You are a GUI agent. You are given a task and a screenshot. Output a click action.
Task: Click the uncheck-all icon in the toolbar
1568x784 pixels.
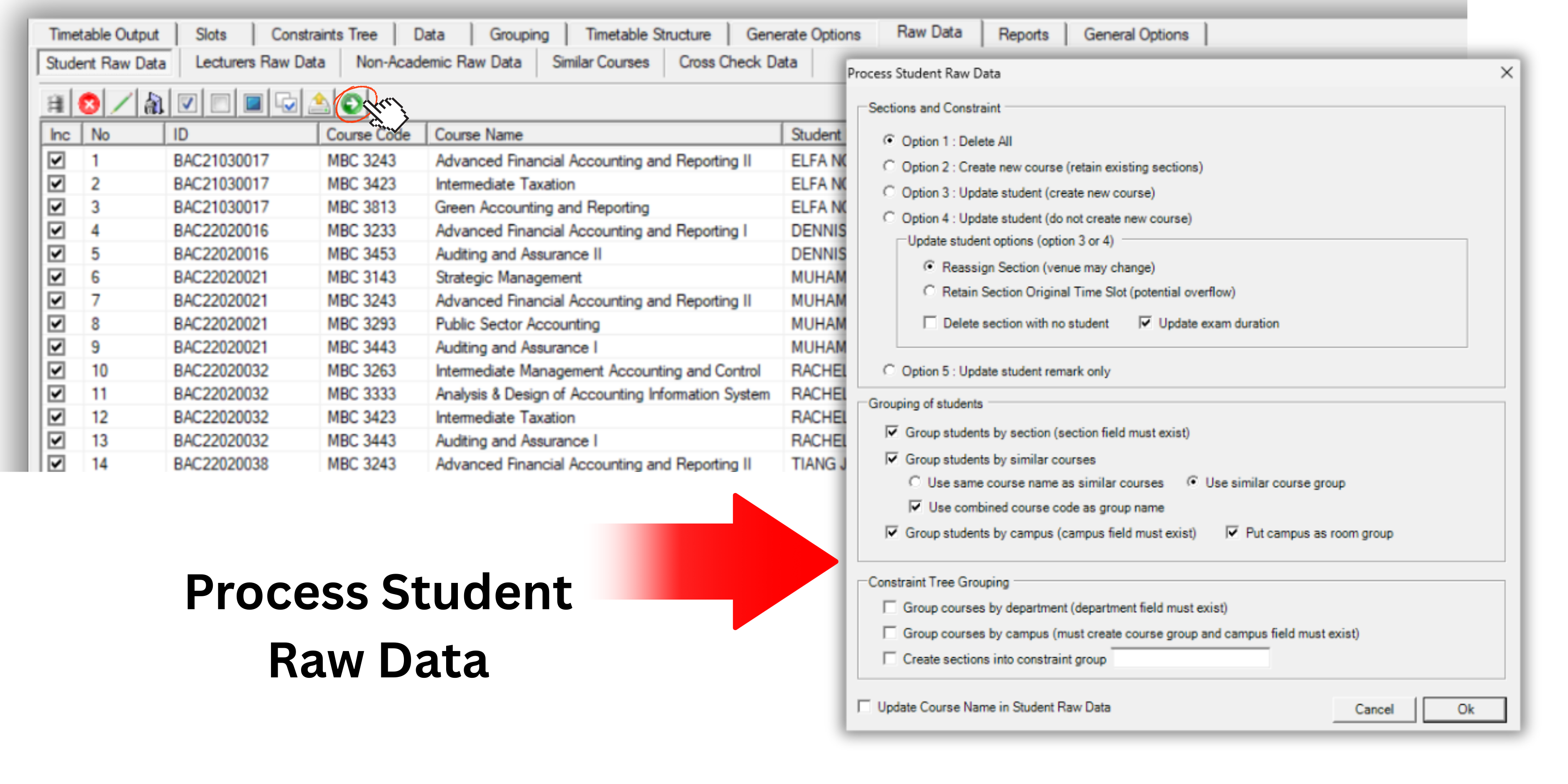tap(220, 103)
